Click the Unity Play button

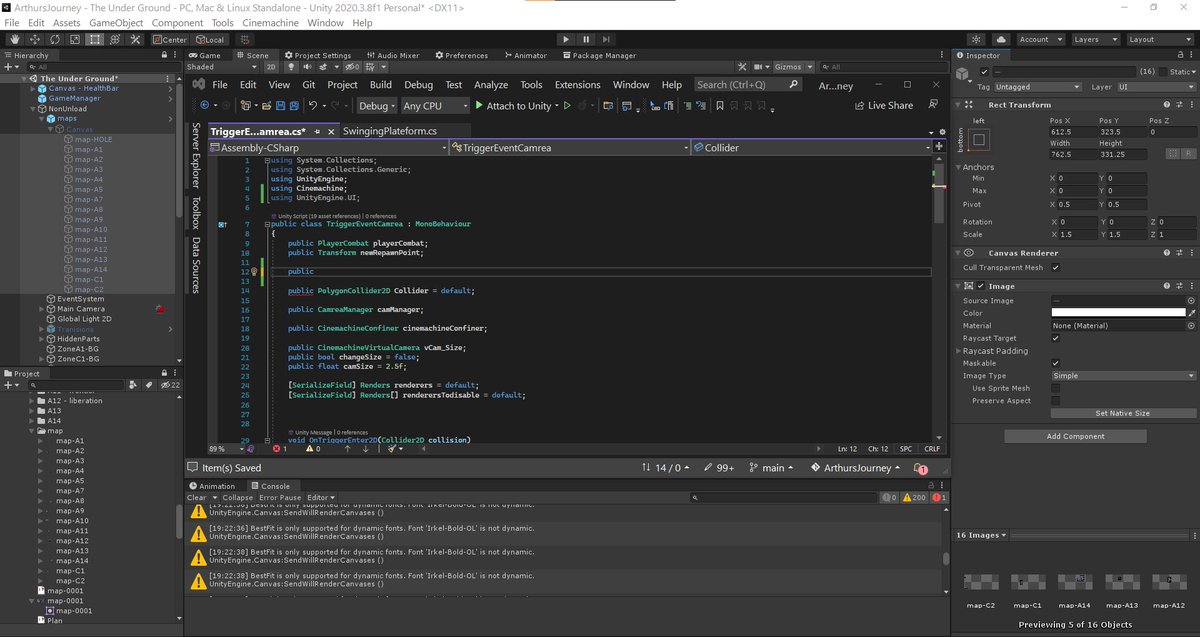(566, 39)
